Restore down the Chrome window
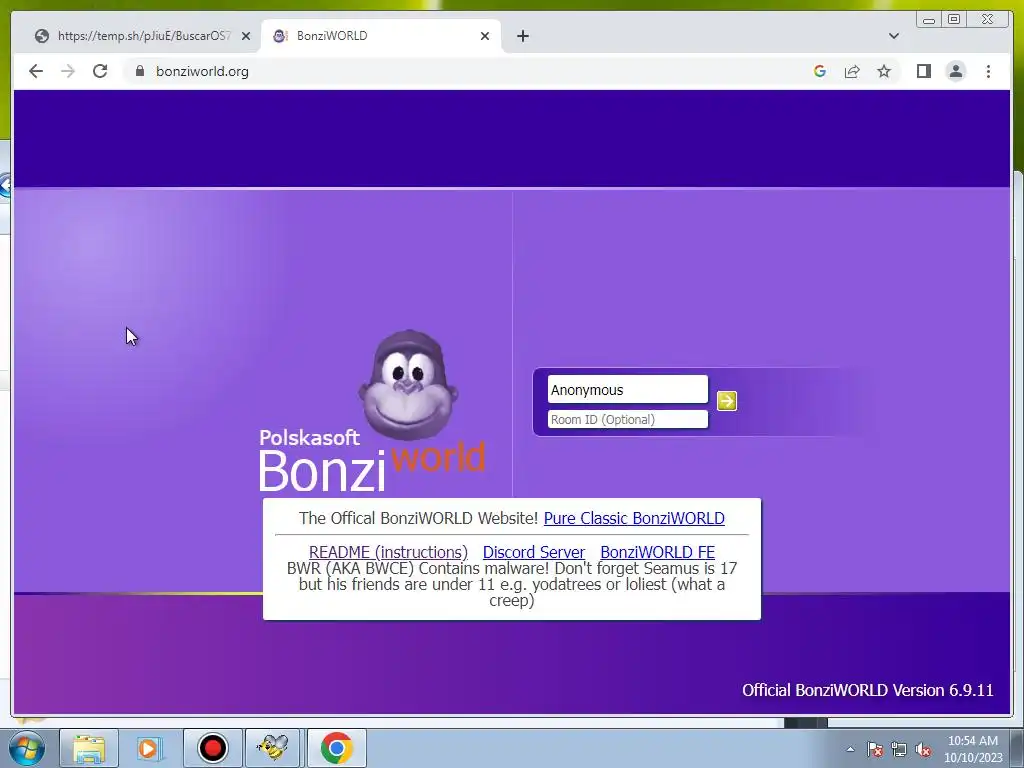The width and height of the screenshot is (1024, 768). coord(954,20)
